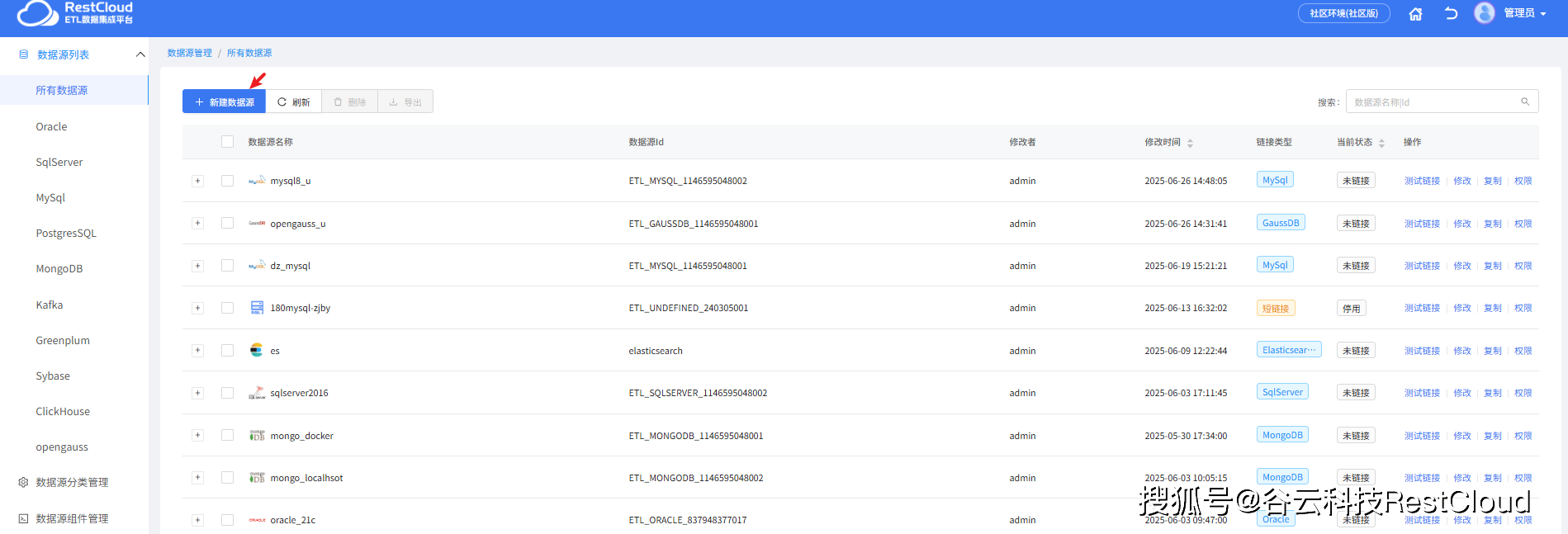The image size is (1568, 534).
Task: Check the es datasource checkbox
Action: pos(227,351)
